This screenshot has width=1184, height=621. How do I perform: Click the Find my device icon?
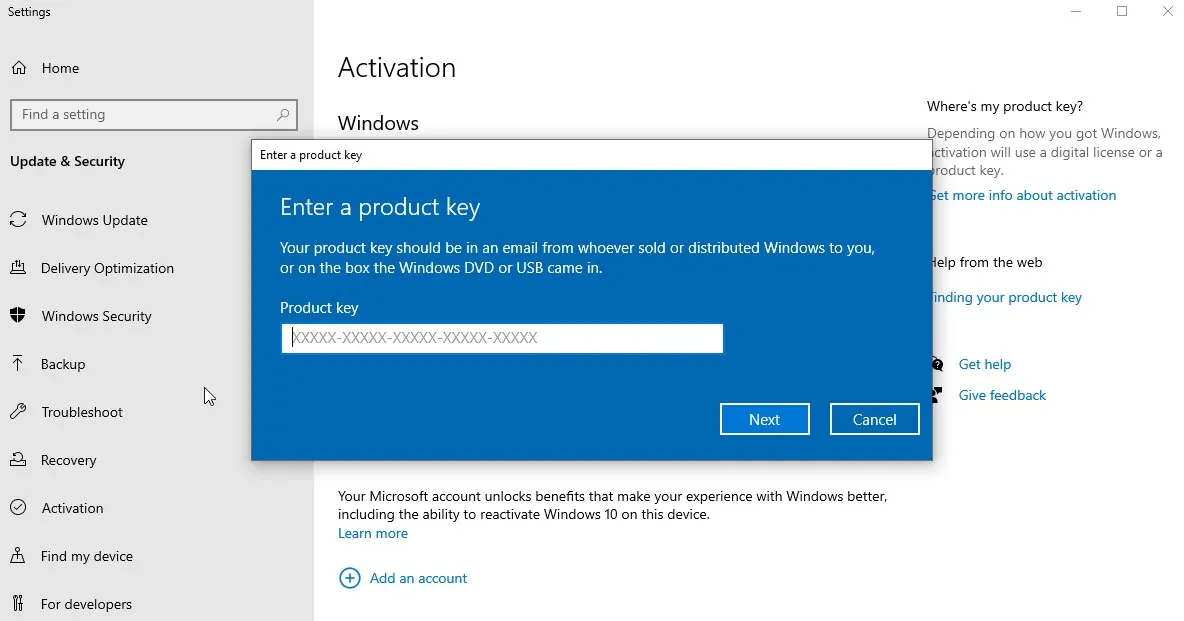[x=18, y=555]
